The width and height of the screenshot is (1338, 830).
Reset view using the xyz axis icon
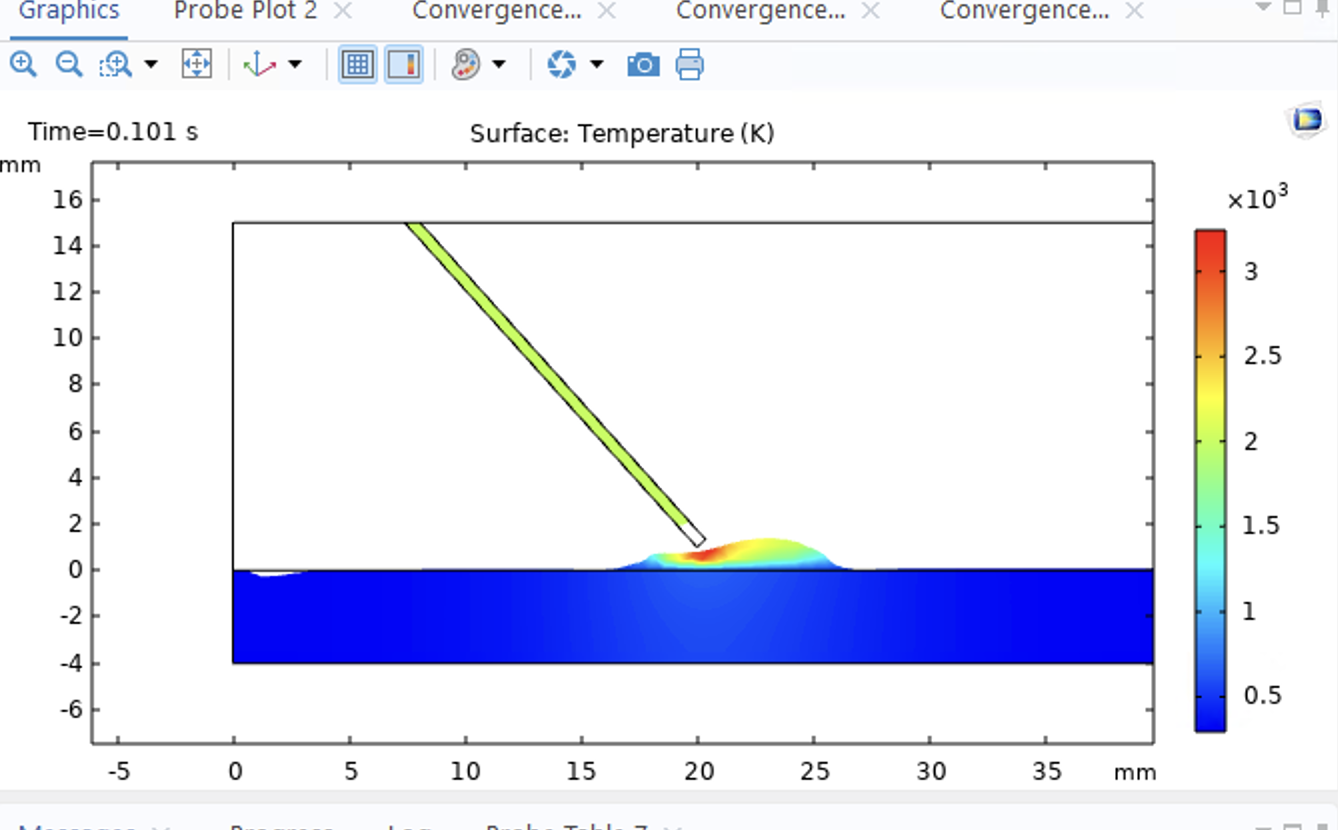point(260,65)
